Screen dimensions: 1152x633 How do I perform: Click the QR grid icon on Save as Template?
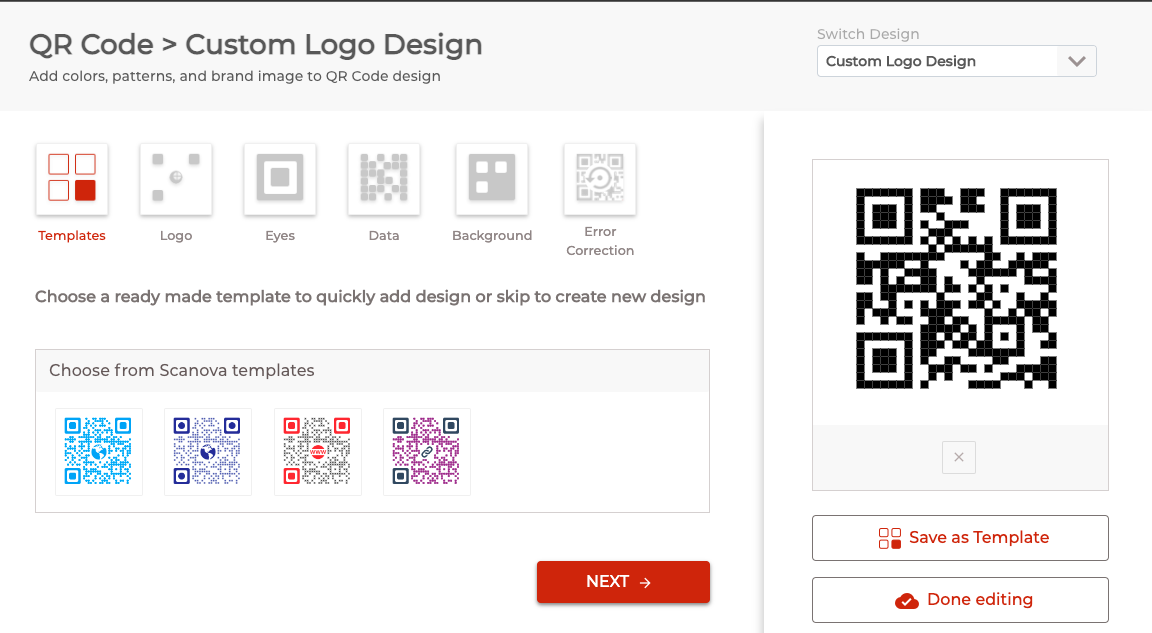tap(889, 537)
